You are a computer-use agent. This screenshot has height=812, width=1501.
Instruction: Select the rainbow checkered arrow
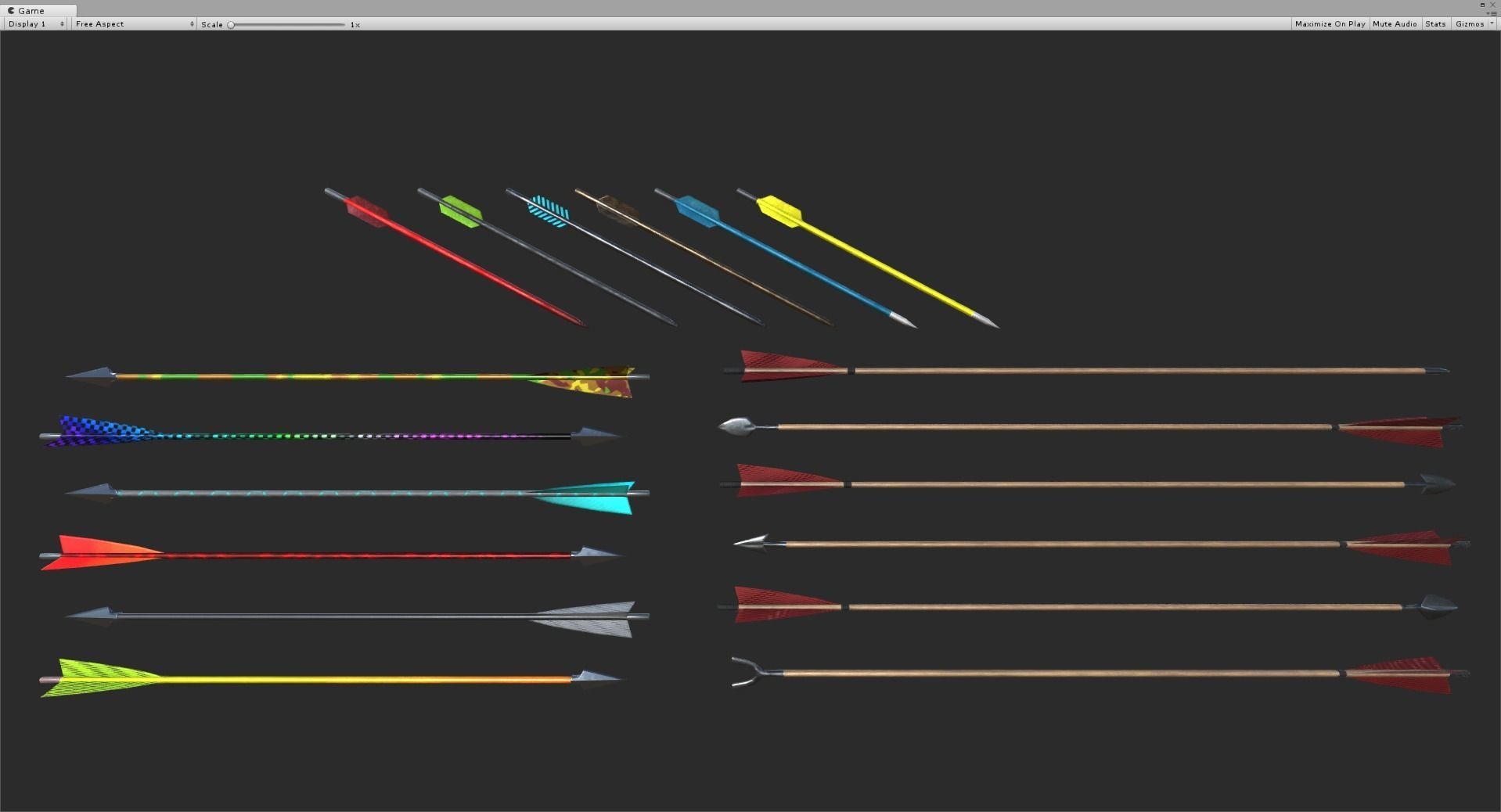[313, 436]
